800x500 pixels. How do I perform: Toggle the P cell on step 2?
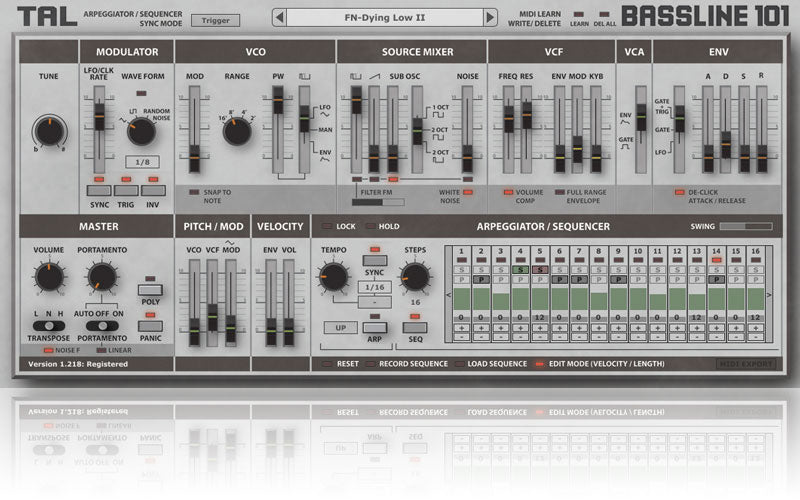(481, 280)
